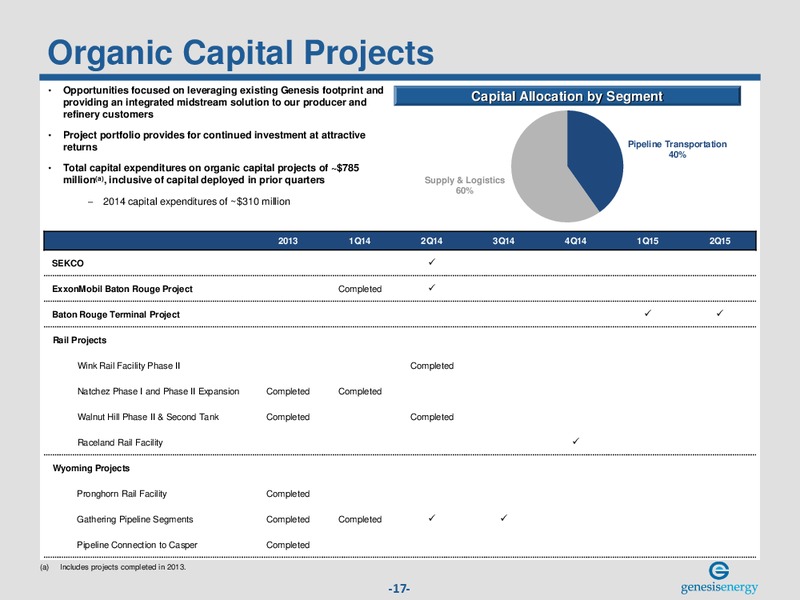The image size is (800, 600).
Task: Click the SEKCO row label
Action: coord(68,263)
